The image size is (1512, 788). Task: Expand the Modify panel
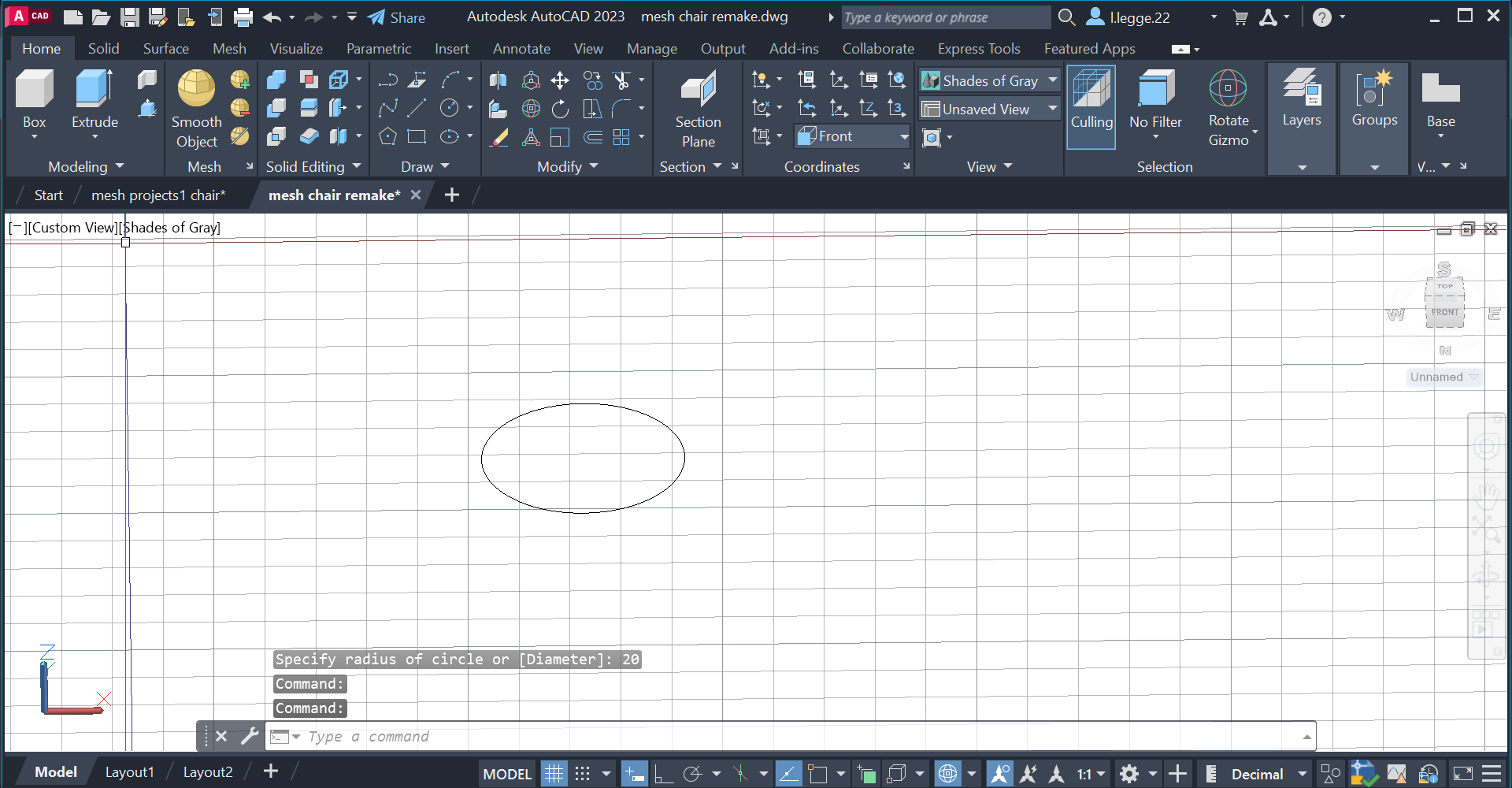(x=568, y=166)
